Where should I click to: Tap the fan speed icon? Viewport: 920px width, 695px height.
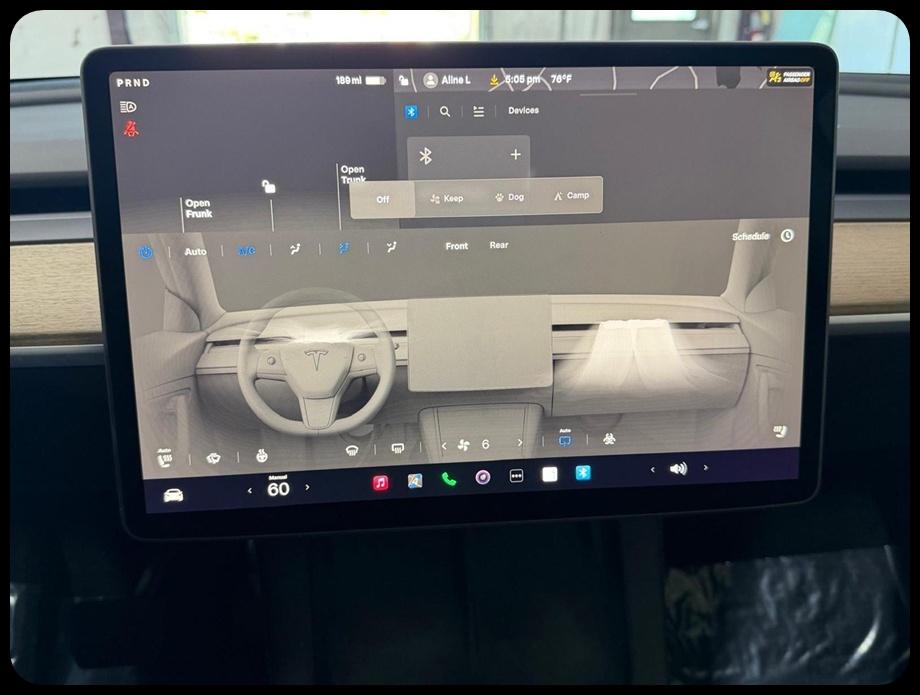(x=464, y=445)
